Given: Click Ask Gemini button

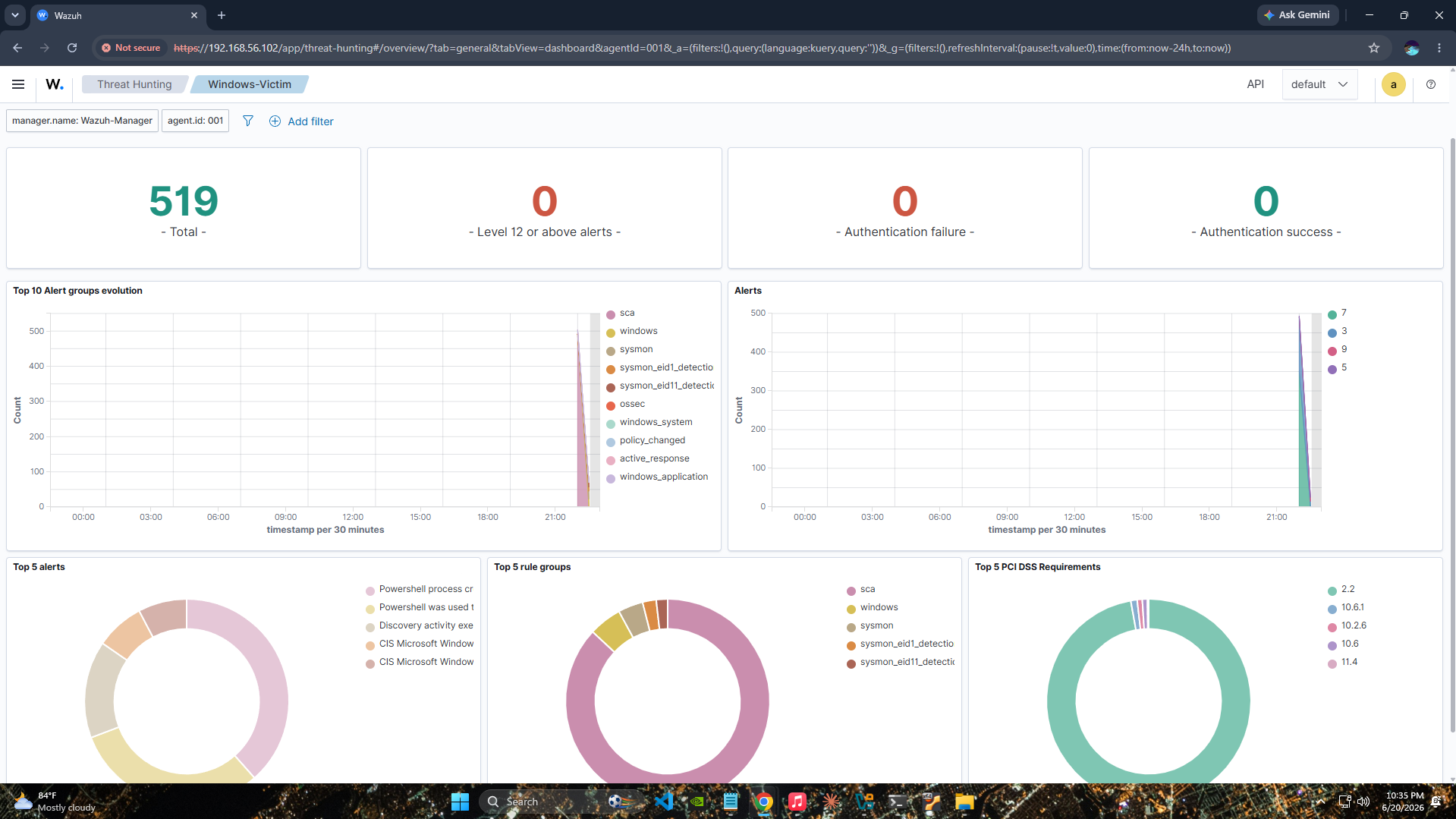Looking at the screenshot, I should [x=1297, y=15].
